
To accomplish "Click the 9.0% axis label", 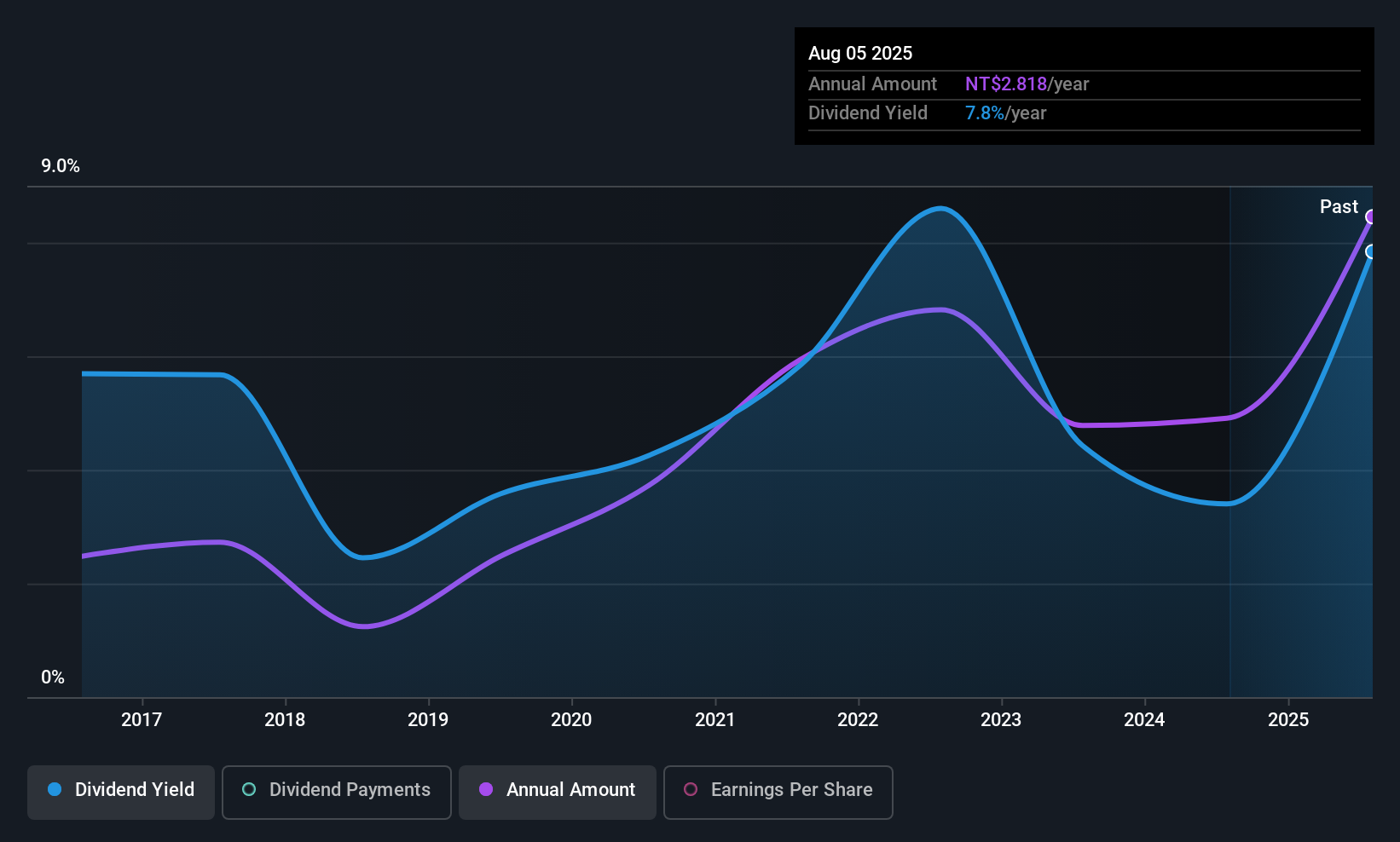I will 61,166.
